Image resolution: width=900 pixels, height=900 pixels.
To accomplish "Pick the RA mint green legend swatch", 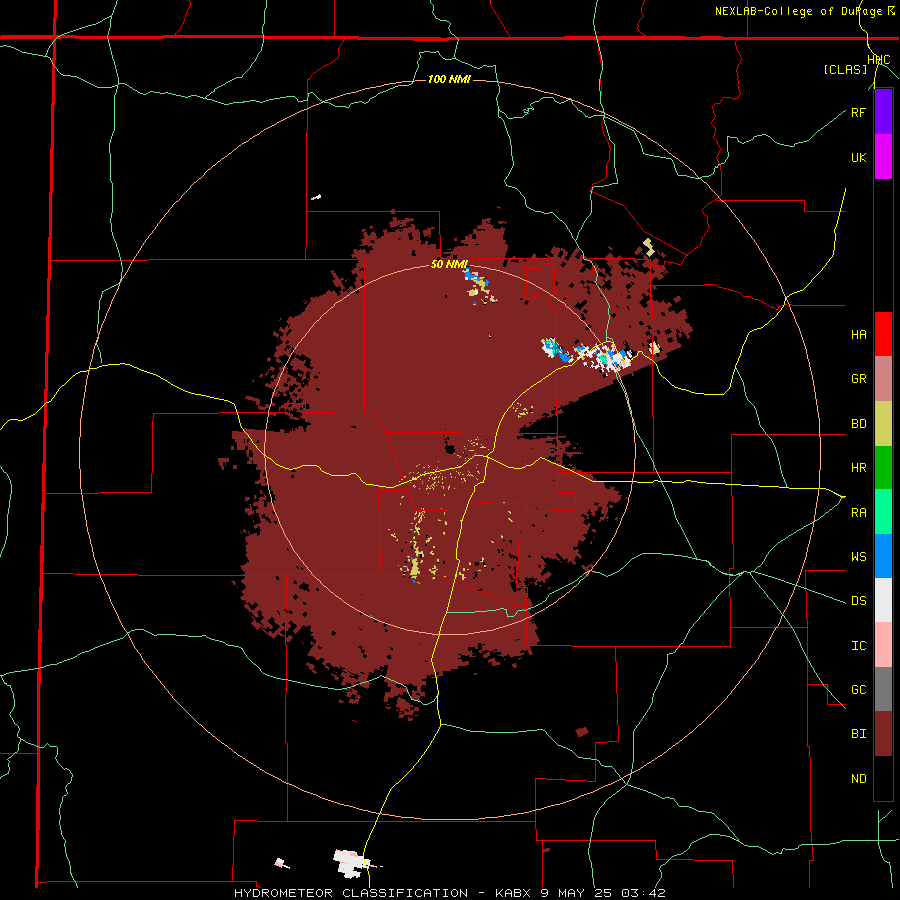I will 883,512.
